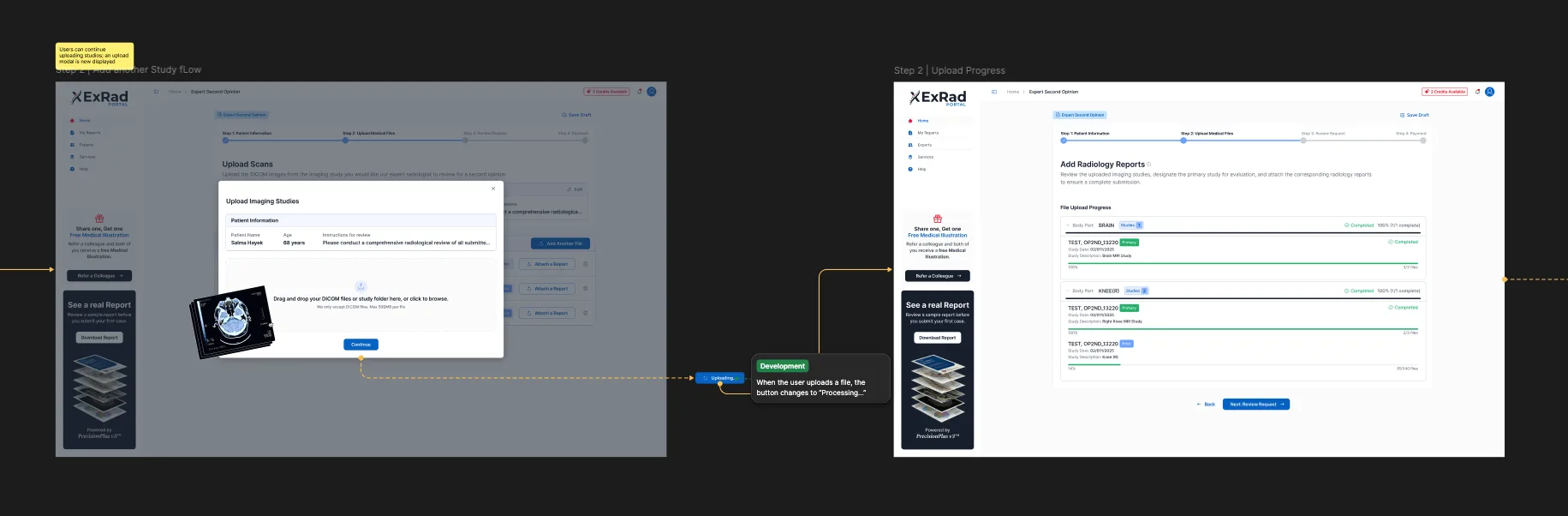This screenshot has width=1568, height=516.
Task: Click credits available badge in Upload Progress frame
Action: pos(1445,92)
